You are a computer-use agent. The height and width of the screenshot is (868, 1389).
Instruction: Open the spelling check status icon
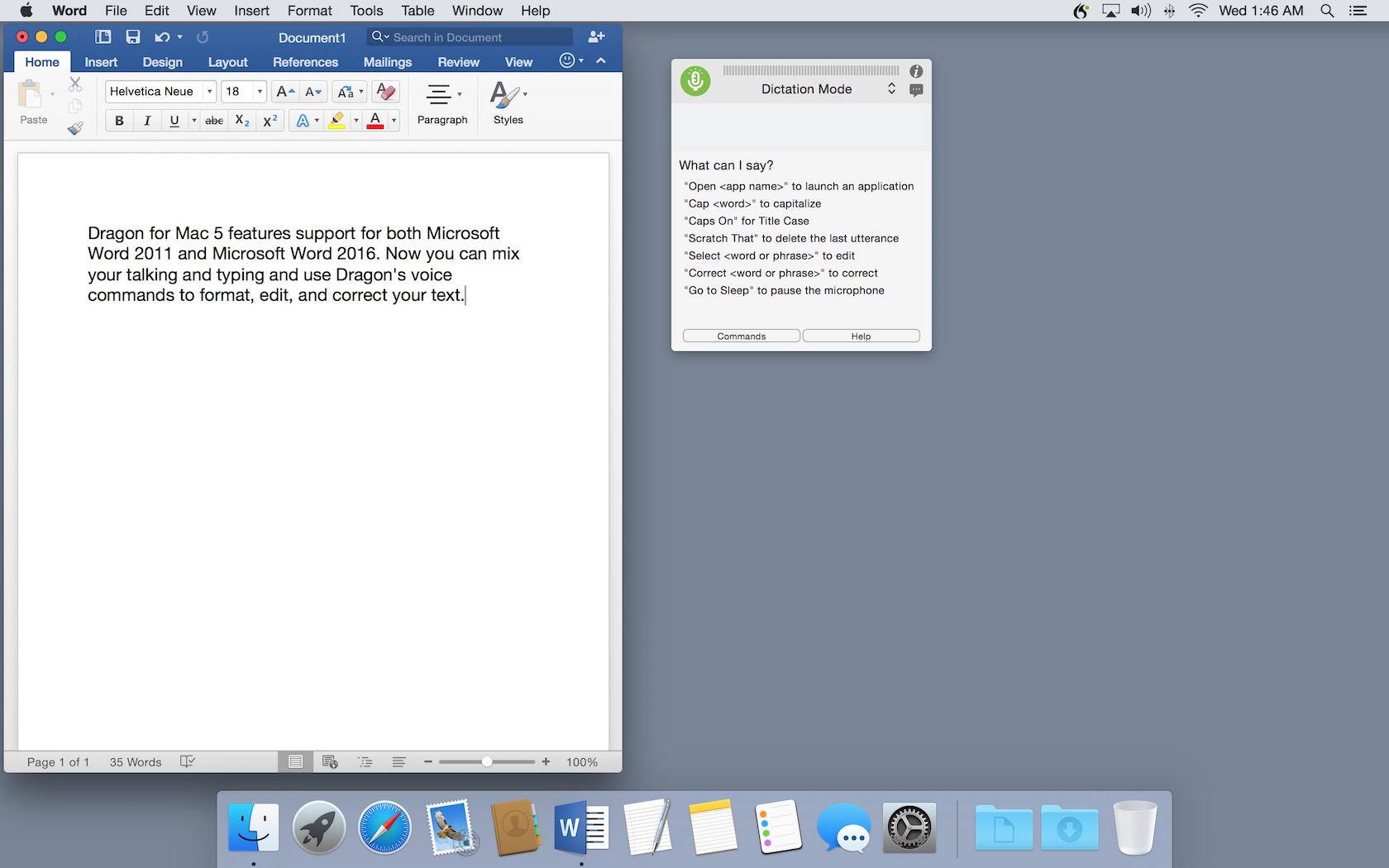click(x=188, y=761)
